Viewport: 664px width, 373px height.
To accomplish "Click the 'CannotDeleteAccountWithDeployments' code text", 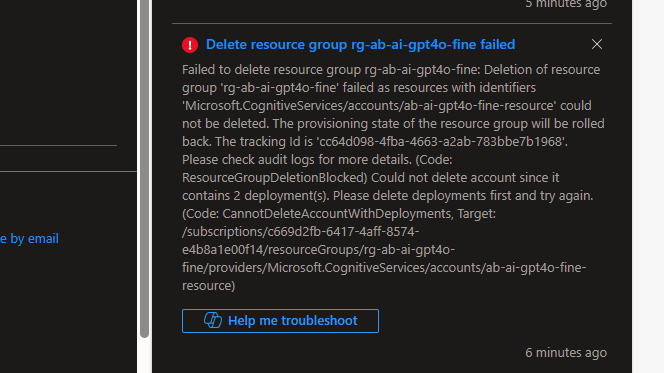I will 337,214.
